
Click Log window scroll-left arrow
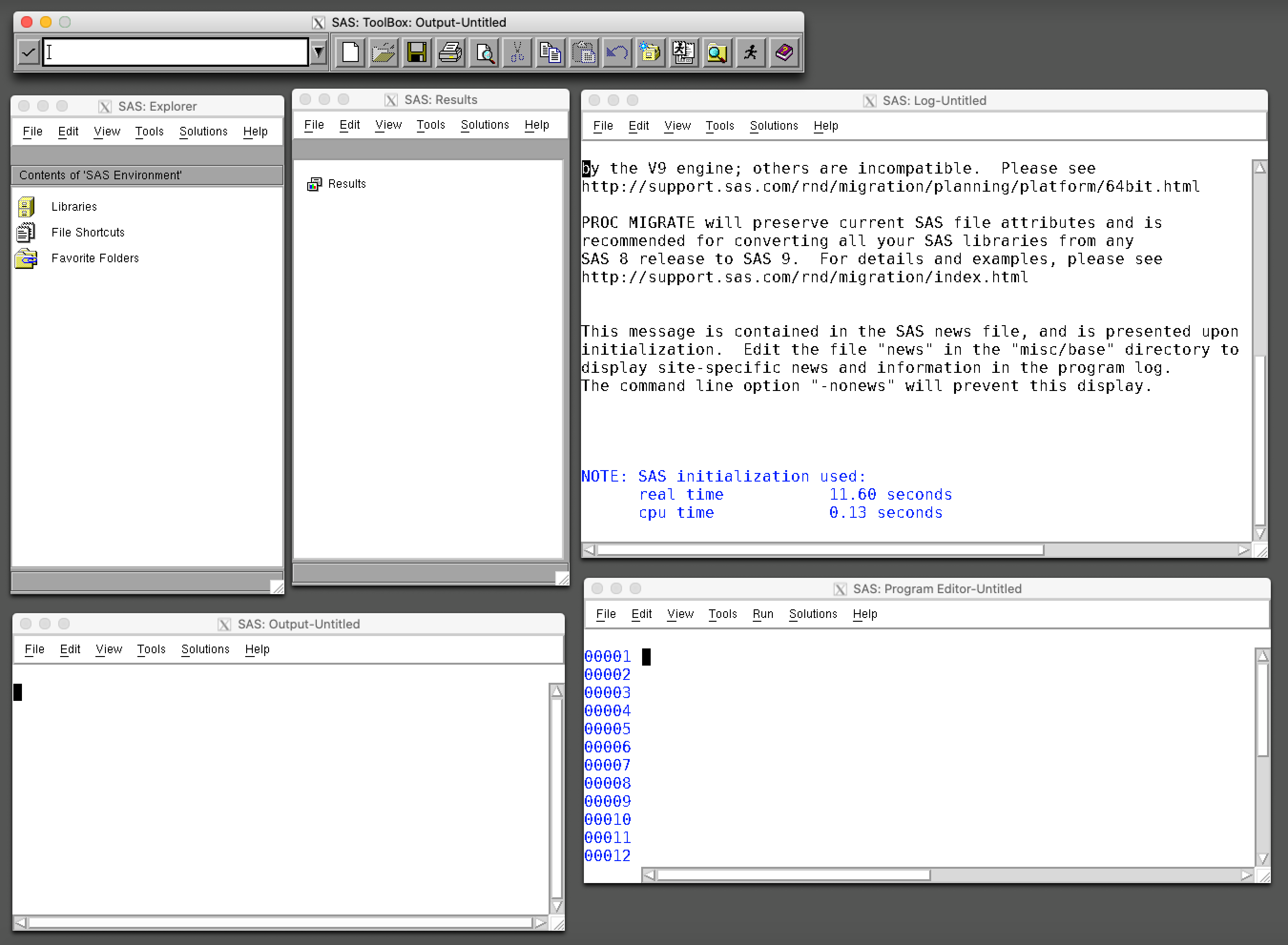tap(589, 550)
